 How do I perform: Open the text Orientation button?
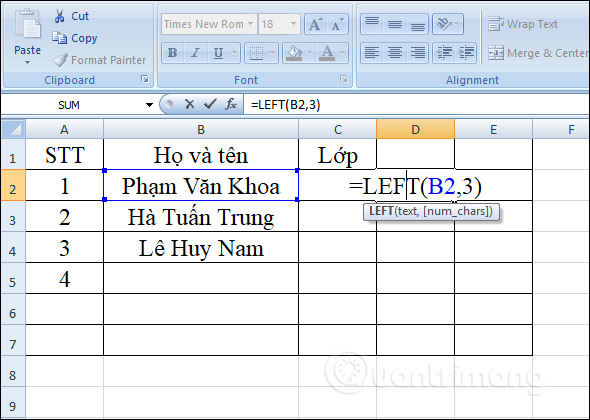pos(447,24)
